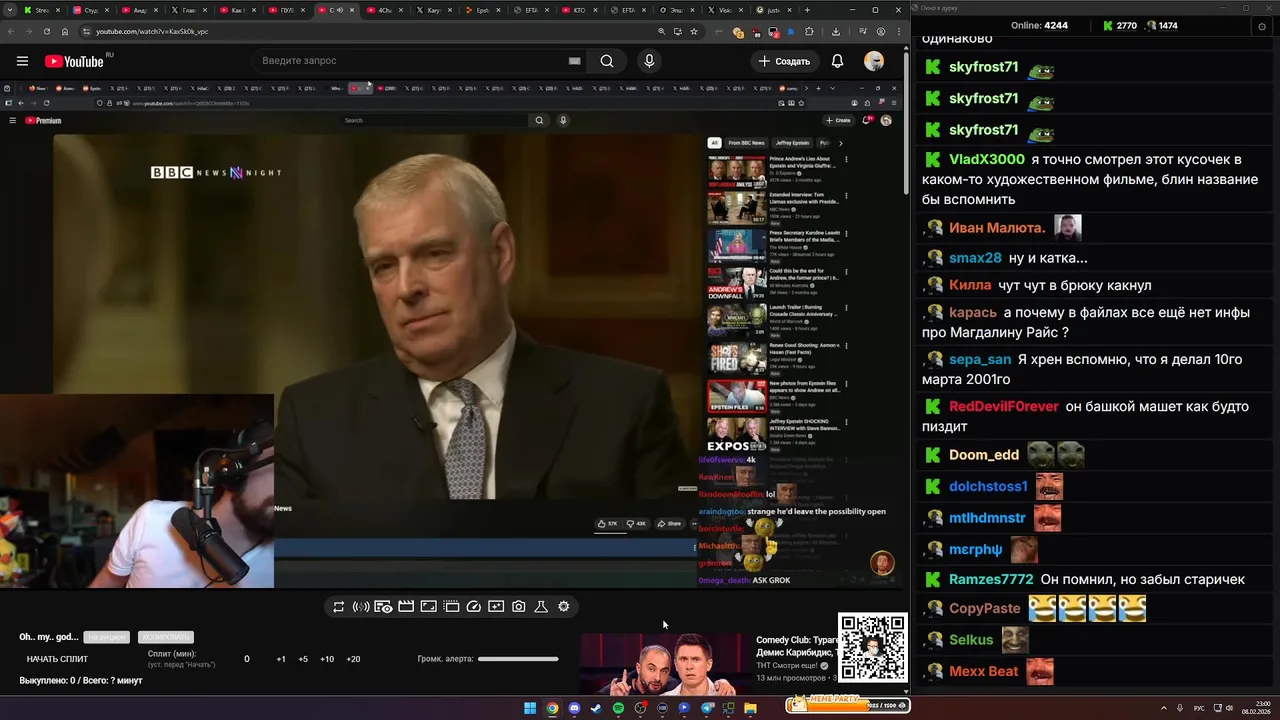1280x720 pixels.
Task: Click the screen-with-plus icon in player toolbar
Action: click(x=496, y=607)
